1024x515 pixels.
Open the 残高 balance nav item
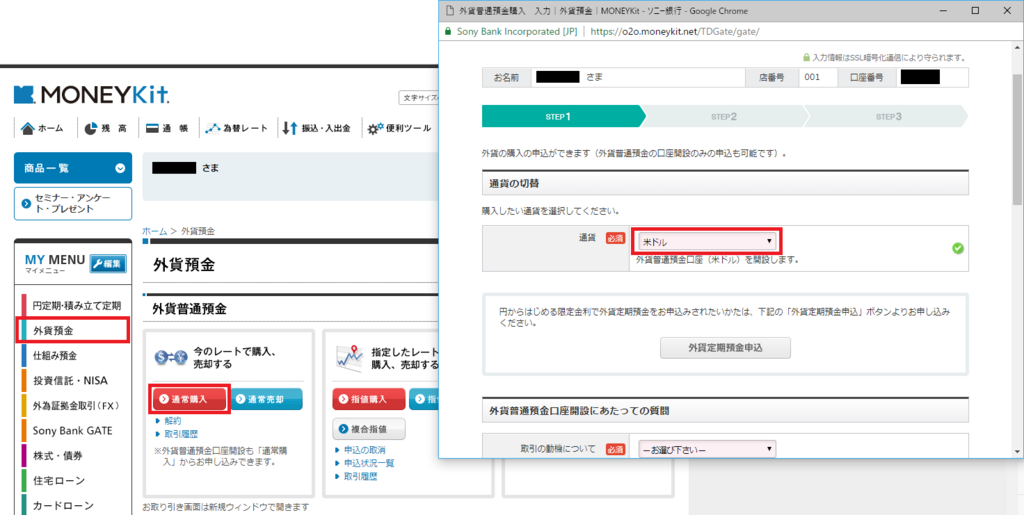106,129
